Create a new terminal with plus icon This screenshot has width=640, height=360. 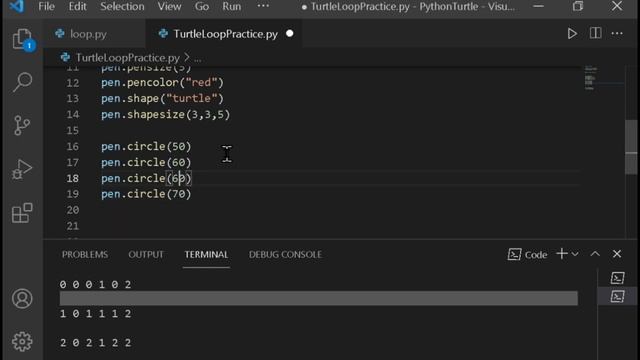click(x=562, y=254)
